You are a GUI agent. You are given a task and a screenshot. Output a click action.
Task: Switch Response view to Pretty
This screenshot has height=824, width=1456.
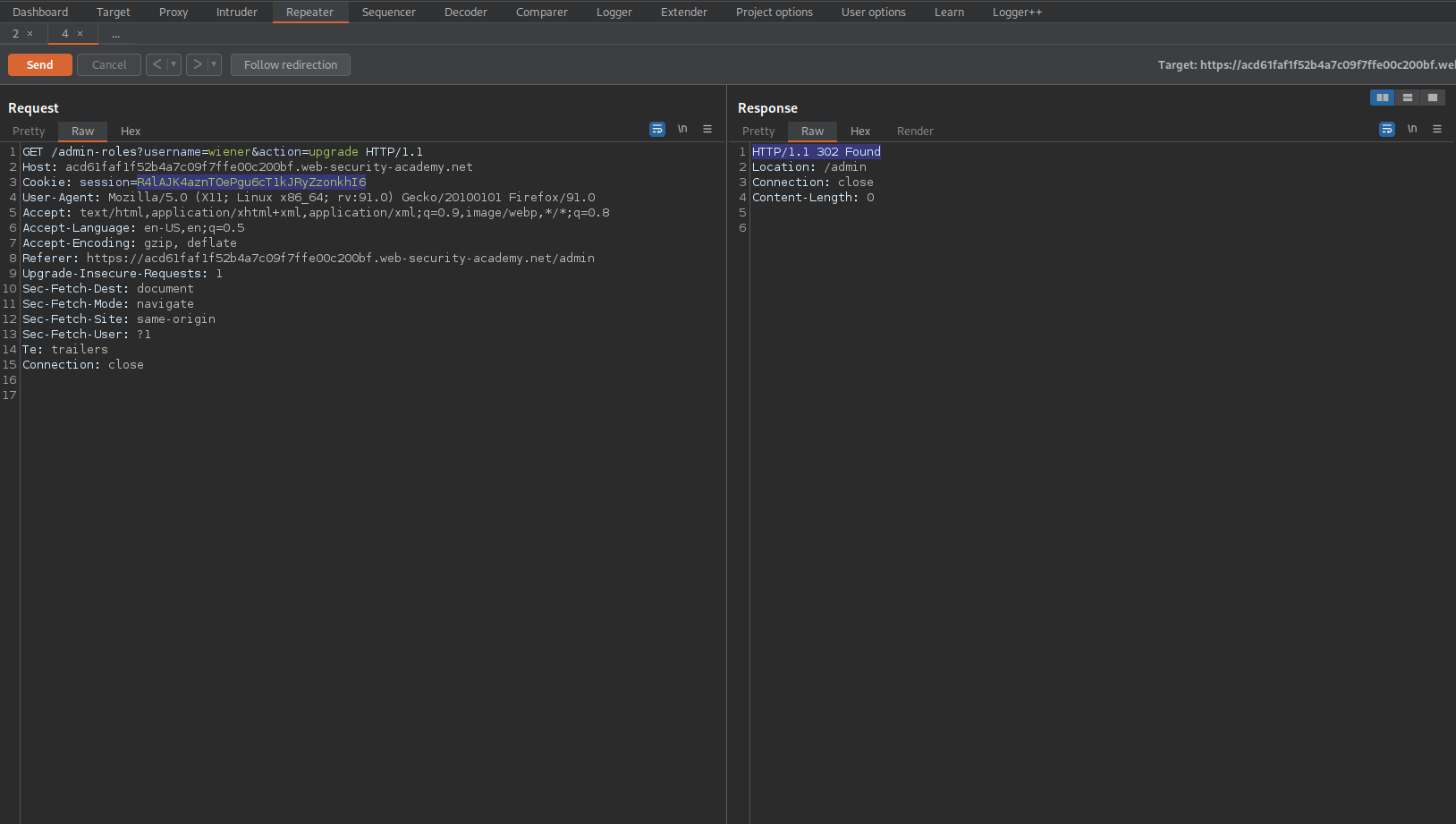(758, 131)
